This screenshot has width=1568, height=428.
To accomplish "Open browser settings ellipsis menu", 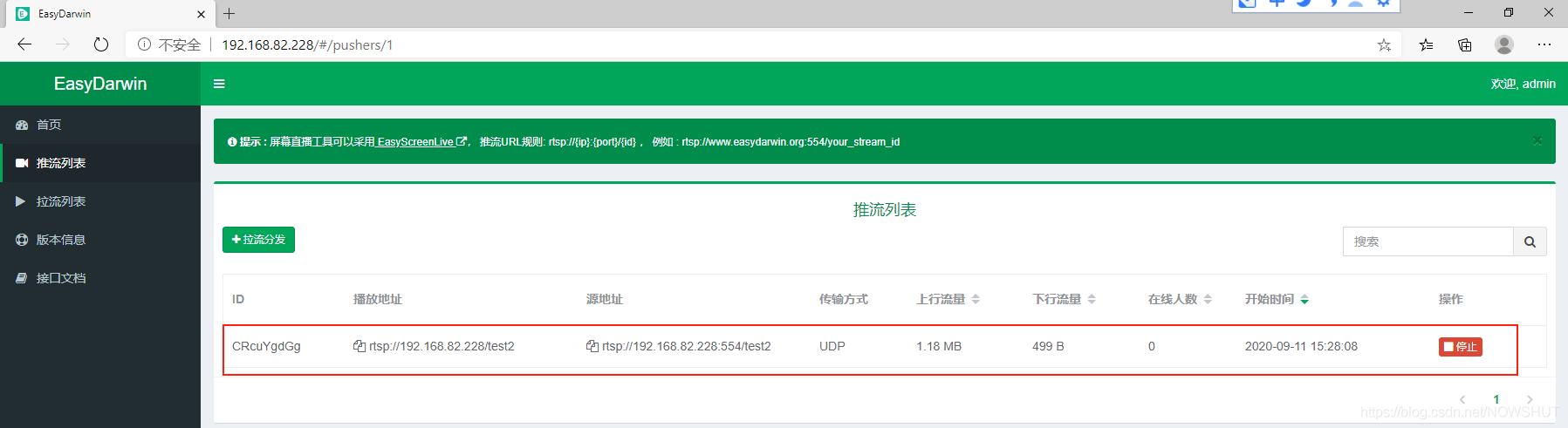I will coord(1544,44).
